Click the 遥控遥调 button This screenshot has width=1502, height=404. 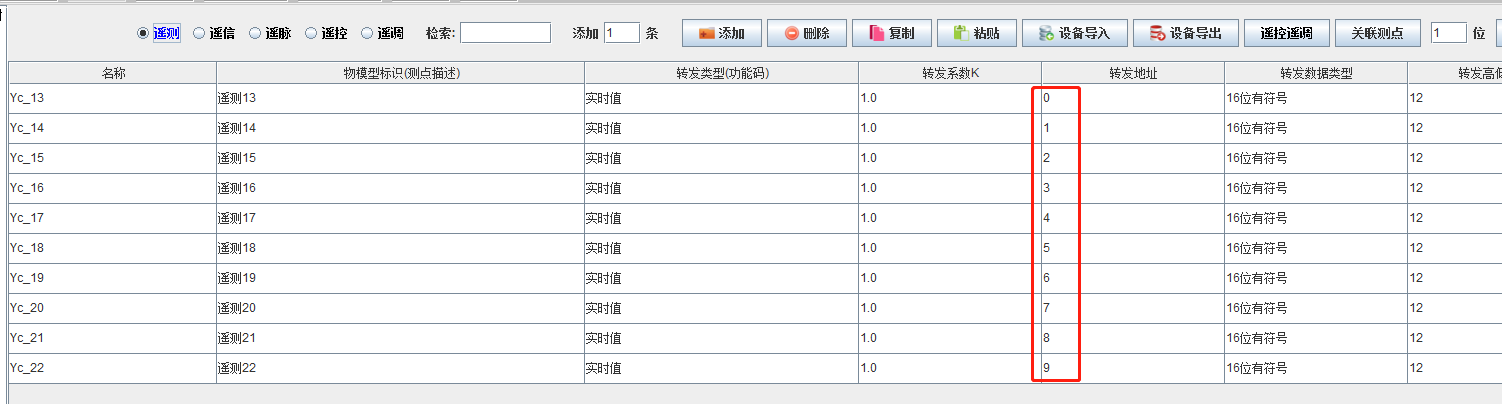tap(1287, 33)
